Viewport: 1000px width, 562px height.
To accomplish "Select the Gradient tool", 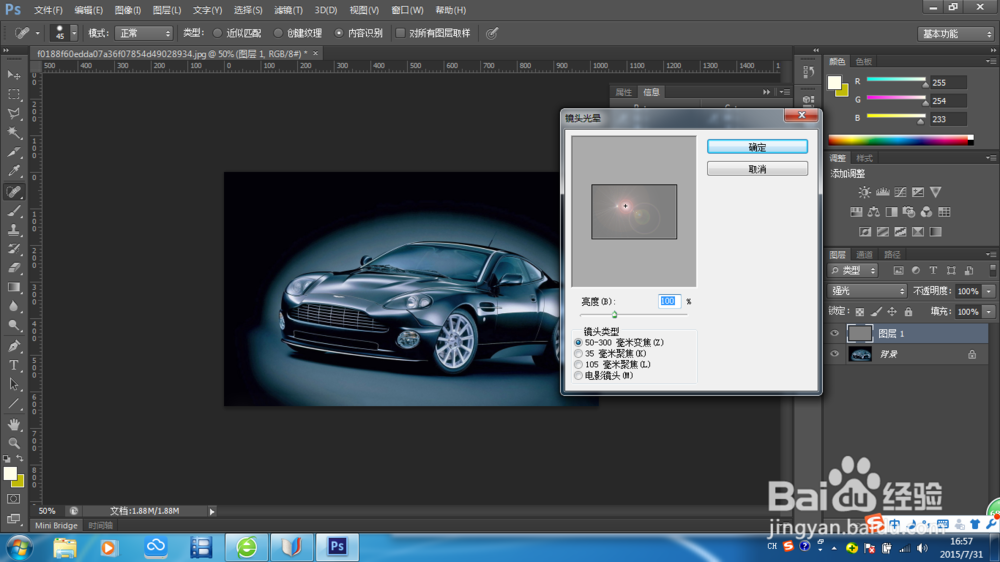I will point(13,287).
